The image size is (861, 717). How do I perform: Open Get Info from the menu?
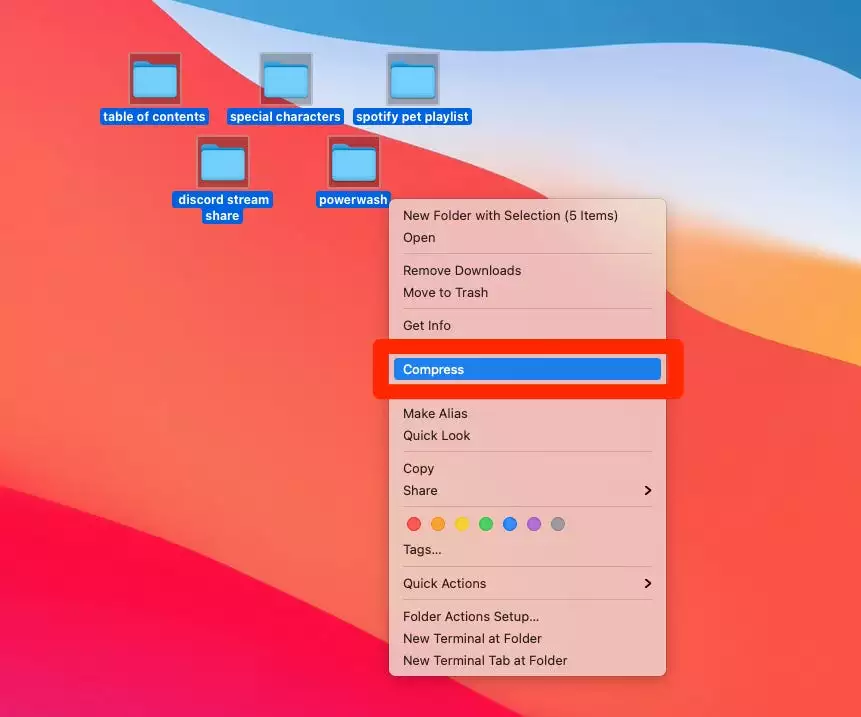click(x=527, y=326)
